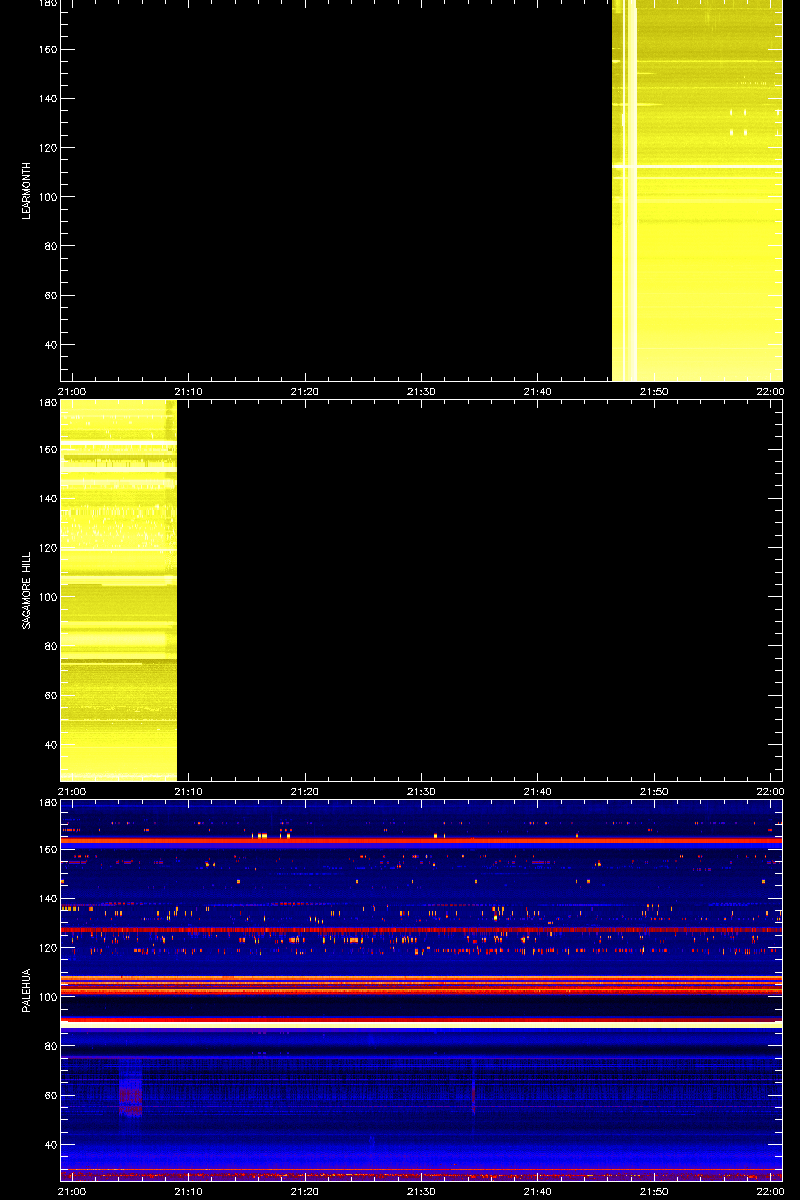Screen dimensions: 800x1200
Task: Click 21:30 time label under Sagamore Hill plot
Action: [x=421, y=791]
